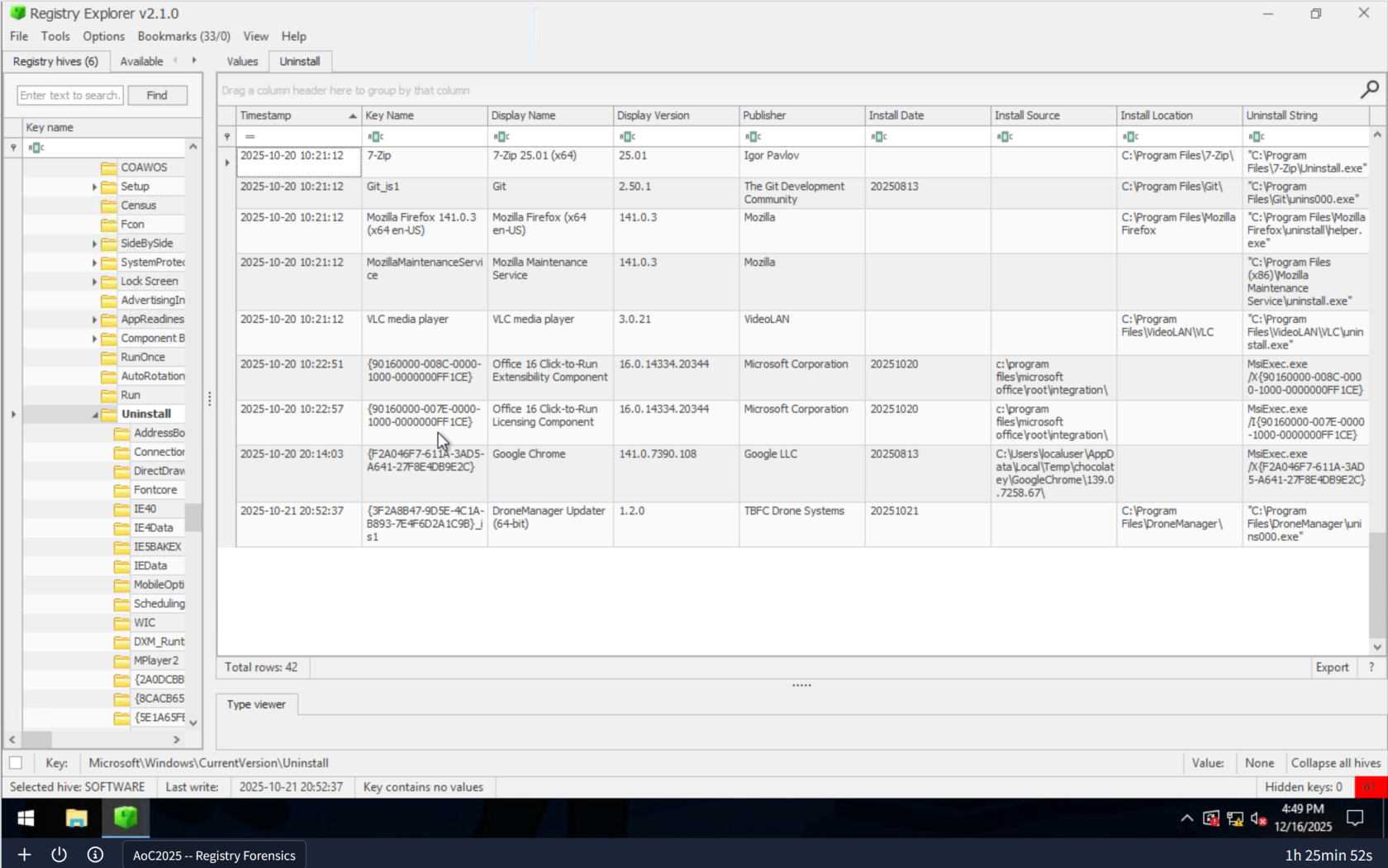1388x868 pixels.
Task: Select the Google Chrome display name cell
Action: [550, 474]
